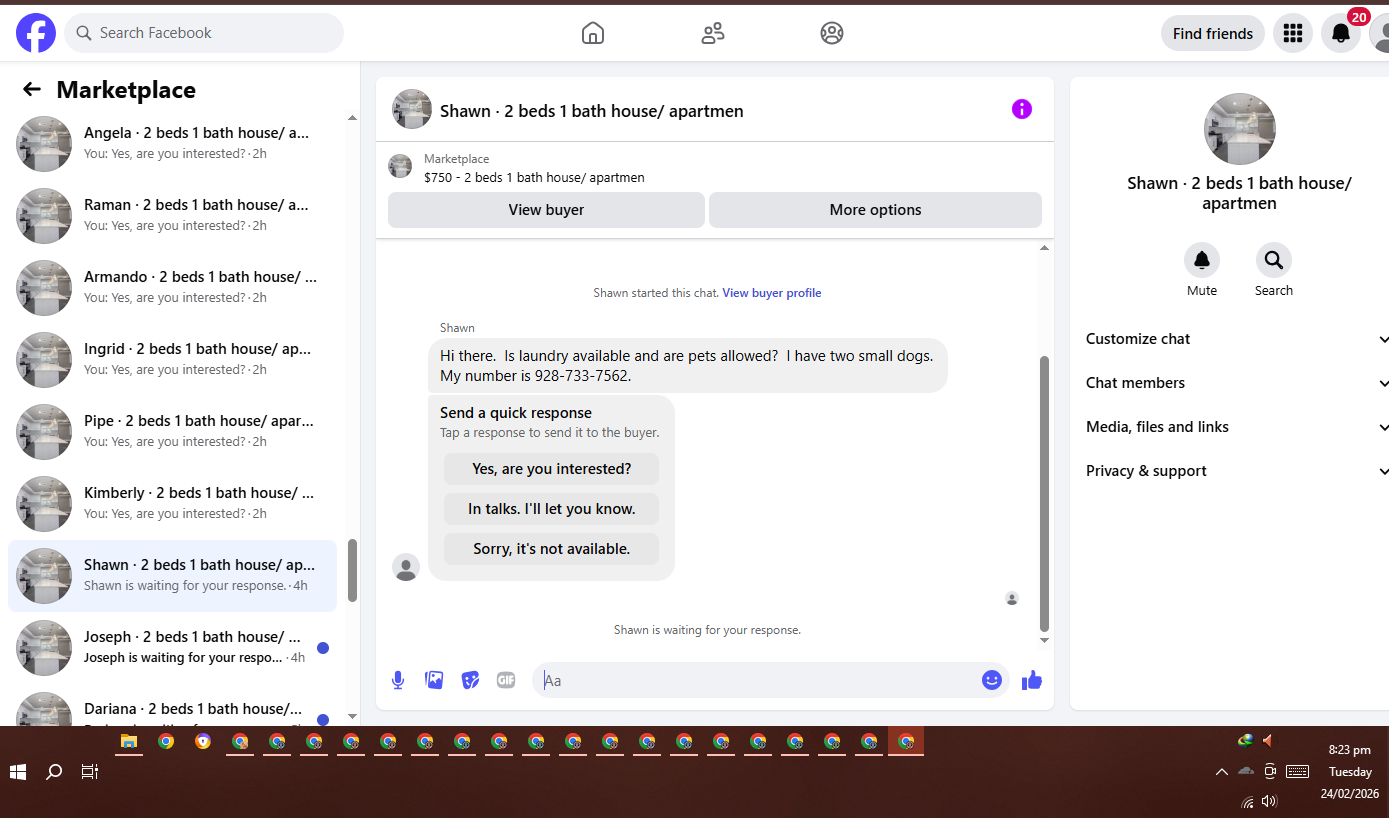The width and height of the screenshot is (1389, 818).
Task: Open Joseph's unread conversation
Action: 172,648
